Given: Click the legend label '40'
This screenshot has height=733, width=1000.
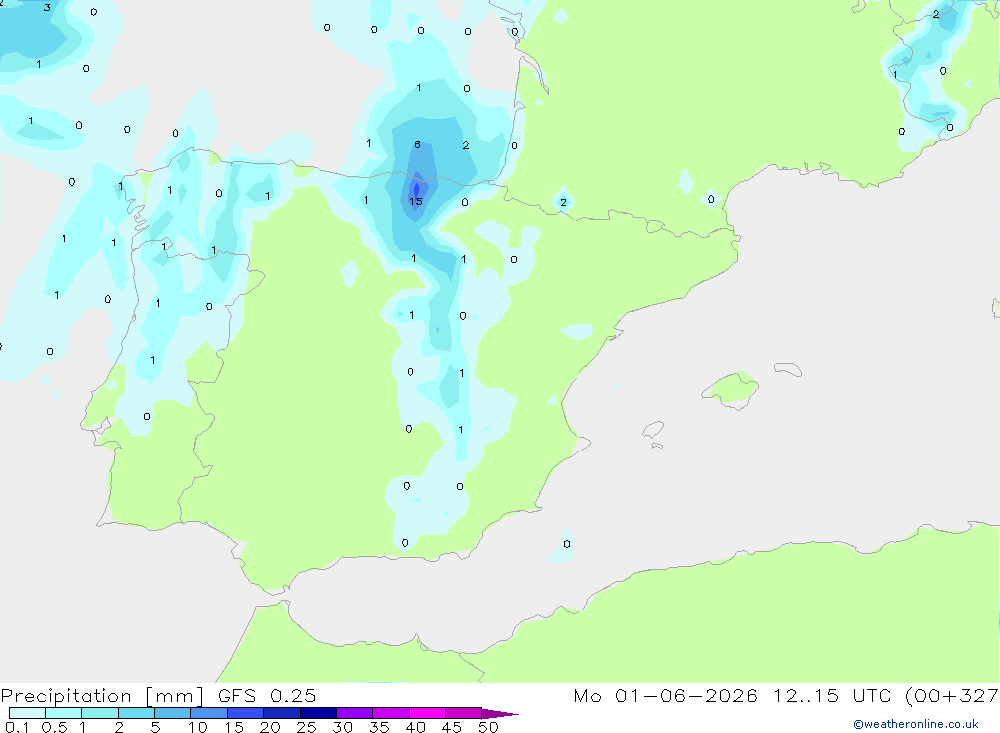Looking at the screenshot, I should (415, 727).
